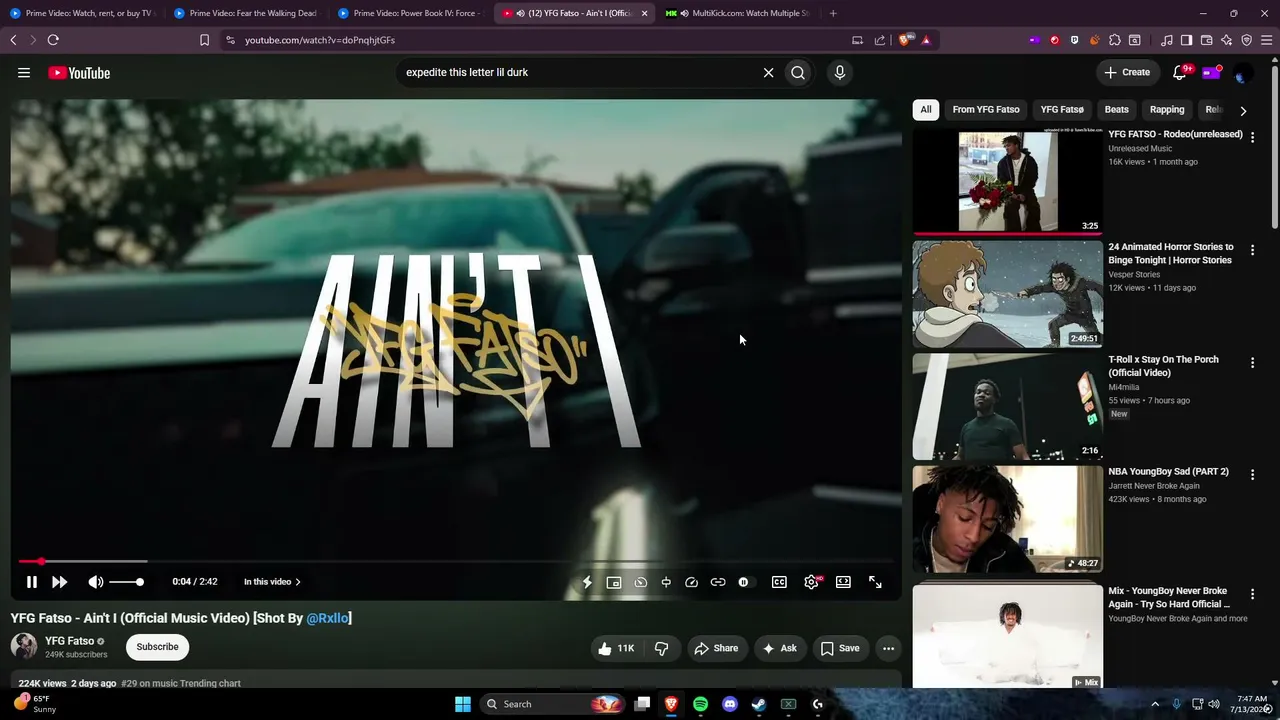Clear the search box text
Viewport: 1280px width, 720px height.
768,72
